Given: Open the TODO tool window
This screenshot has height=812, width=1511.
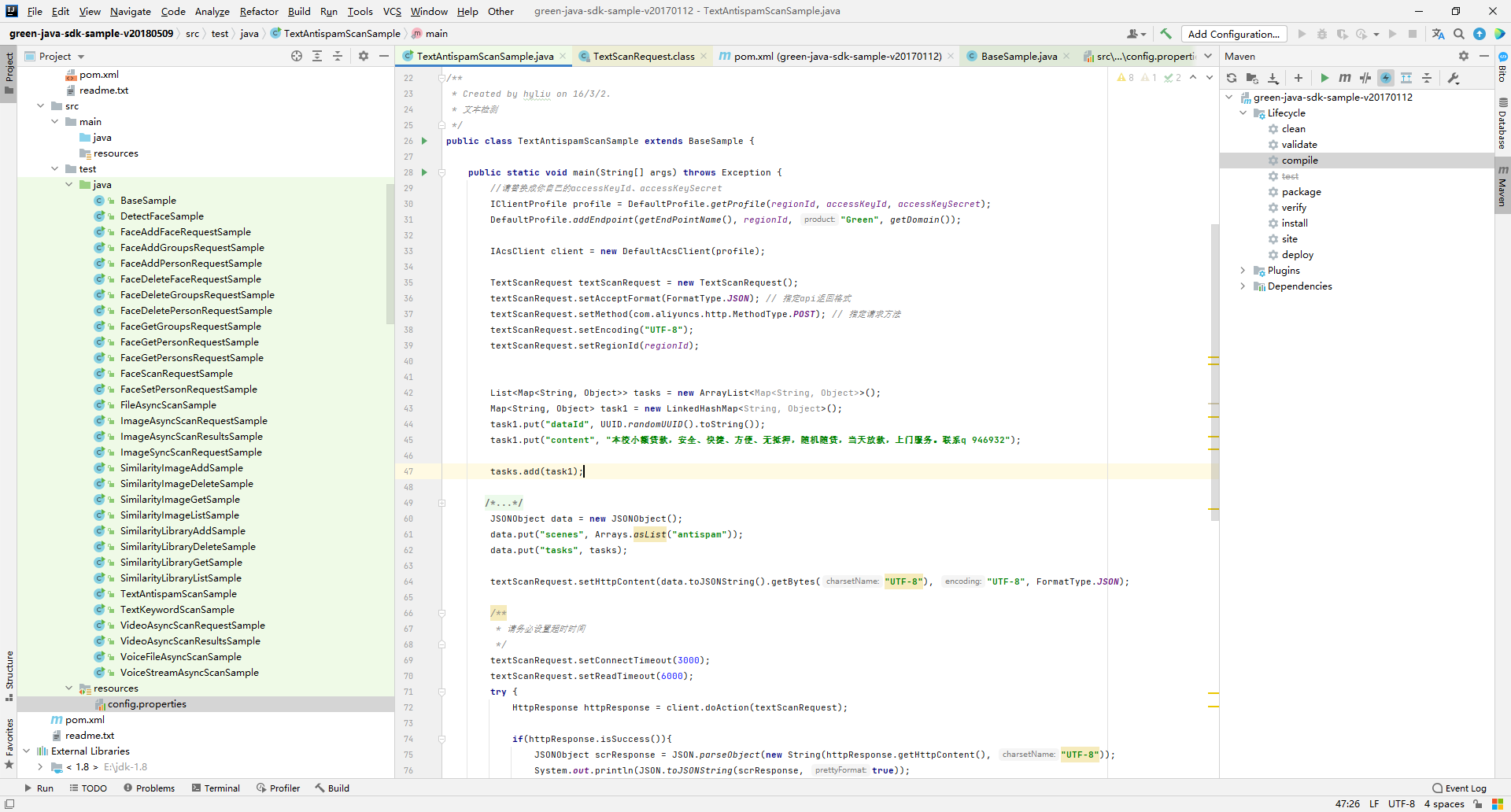Looking at the screenshot, I should [x=88, y=788].
